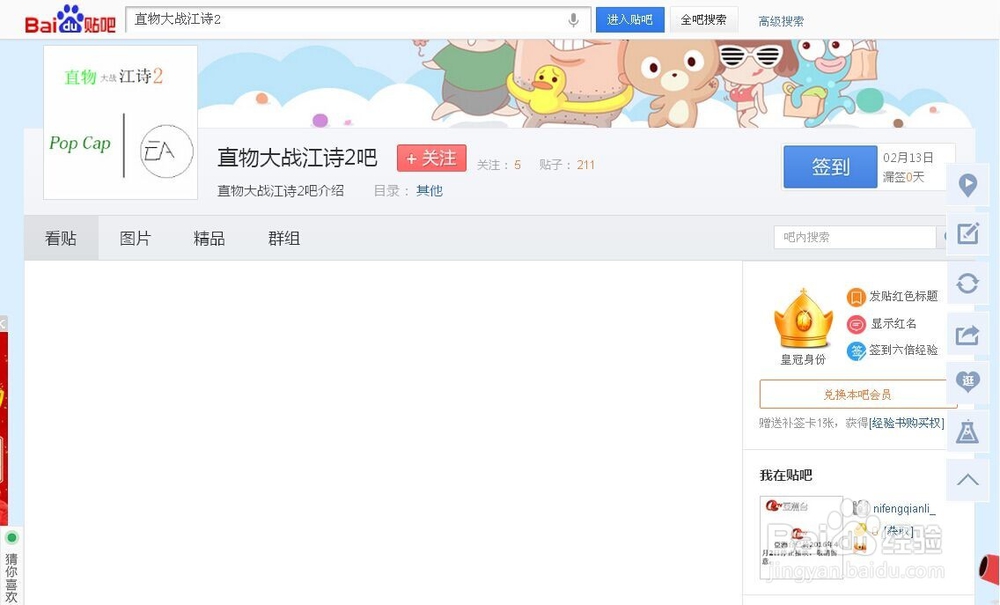This screenshot has width=1000, height=605.
Task: Click the microphone voice search icon
Action: pos(573,20)
